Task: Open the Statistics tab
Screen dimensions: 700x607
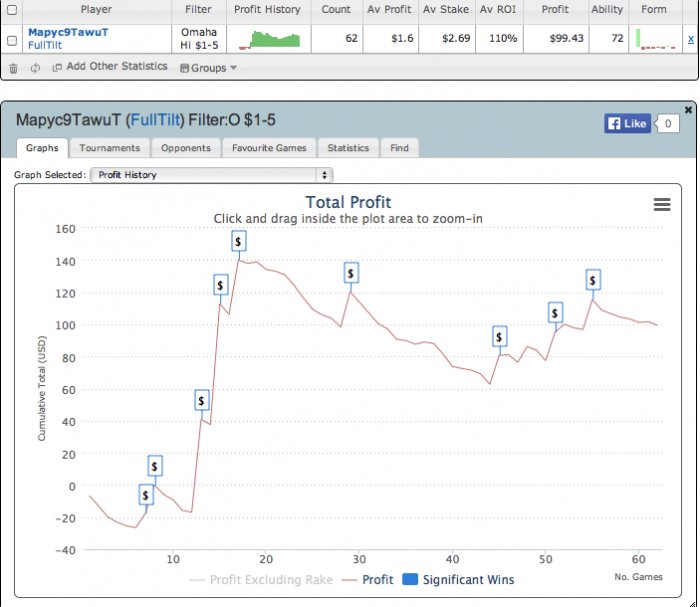Action: (x=348, y=148)
